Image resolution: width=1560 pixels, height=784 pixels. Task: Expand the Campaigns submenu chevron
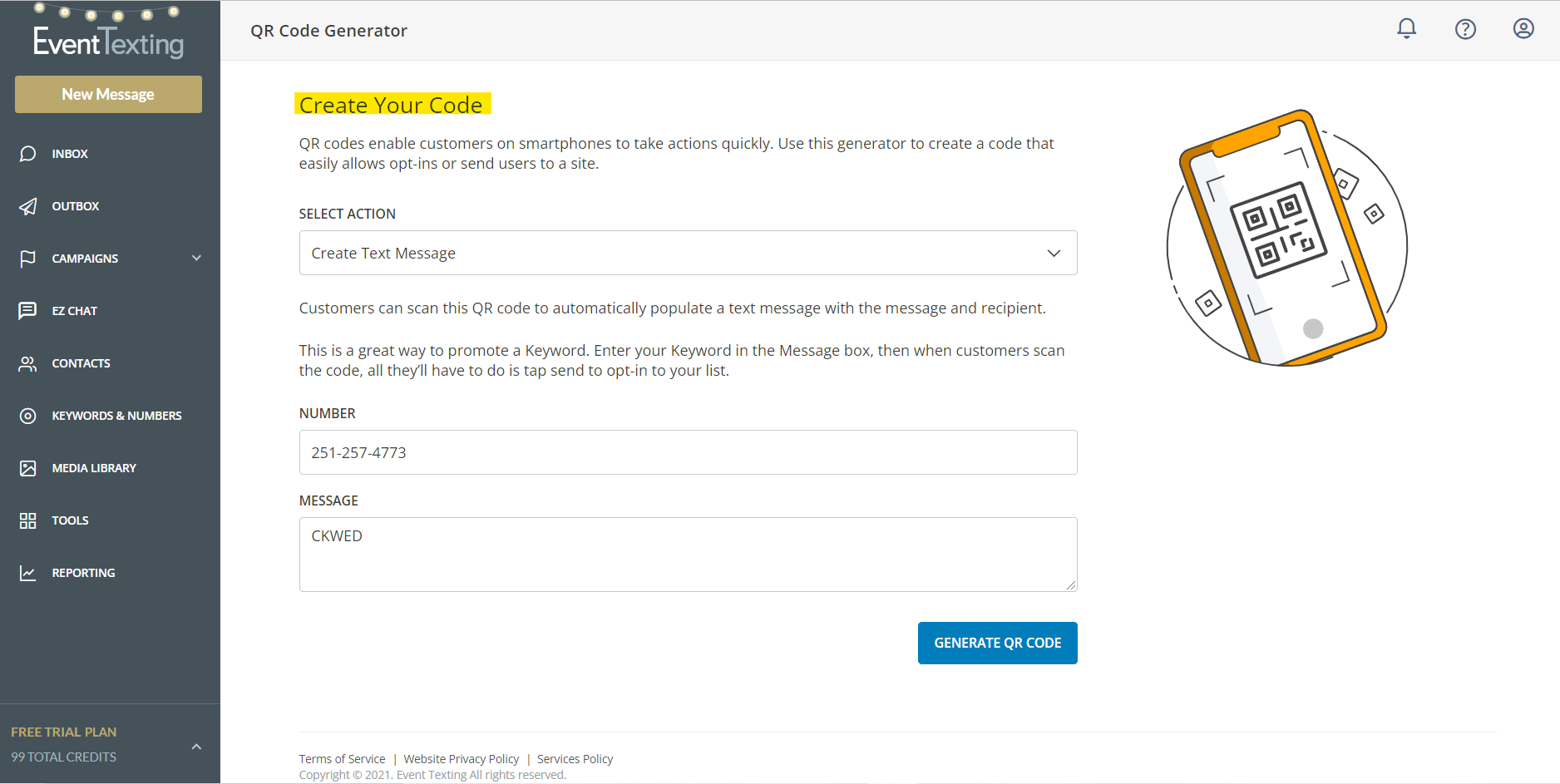point(197,258)
